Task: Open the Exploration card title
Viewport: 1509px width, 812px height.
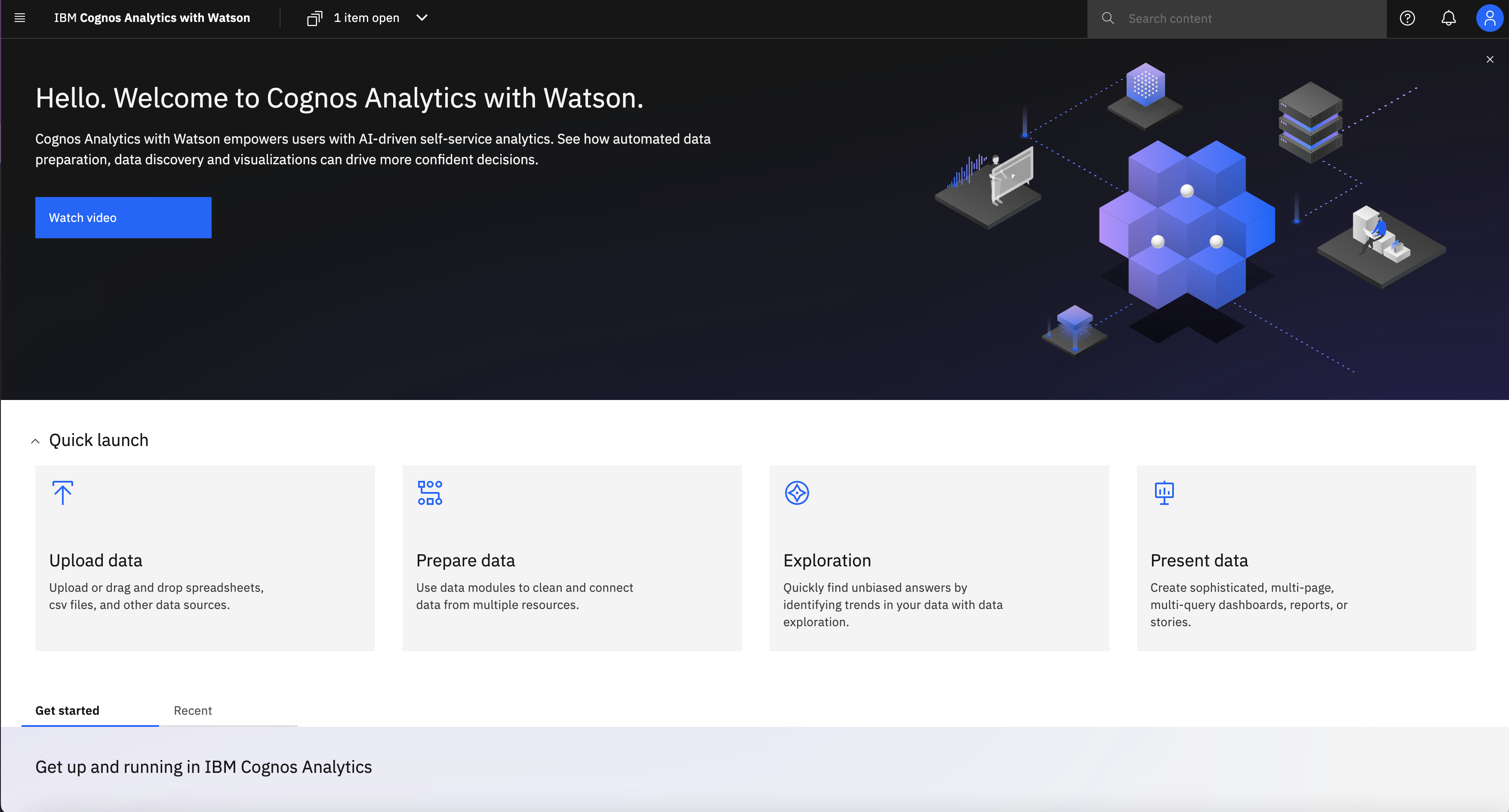Action: click(827, 561)
